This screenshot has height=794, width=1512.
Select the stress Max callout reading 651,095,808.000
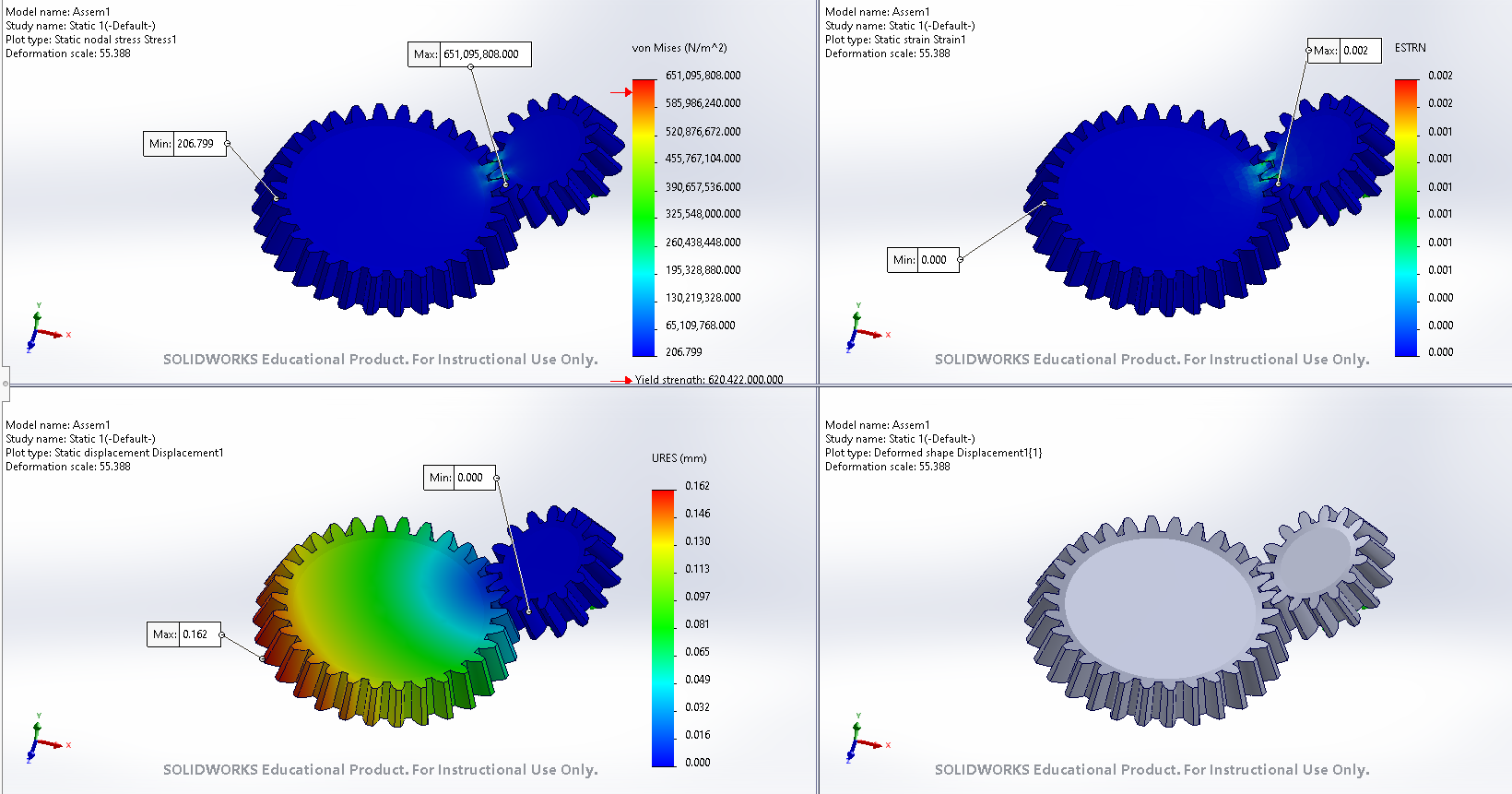(469, 54)
